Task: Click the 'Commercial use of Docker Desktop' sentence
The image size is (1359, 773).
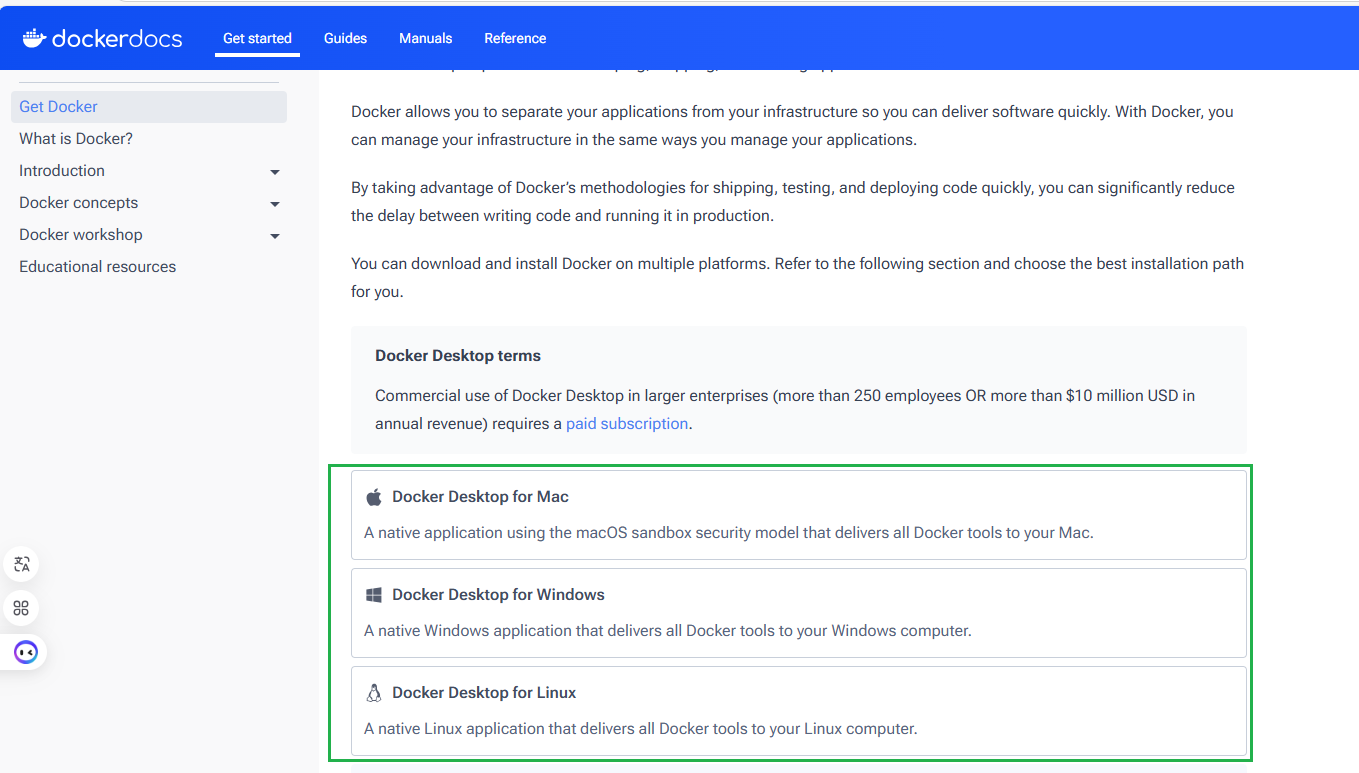Action: (x=785, y=410)
